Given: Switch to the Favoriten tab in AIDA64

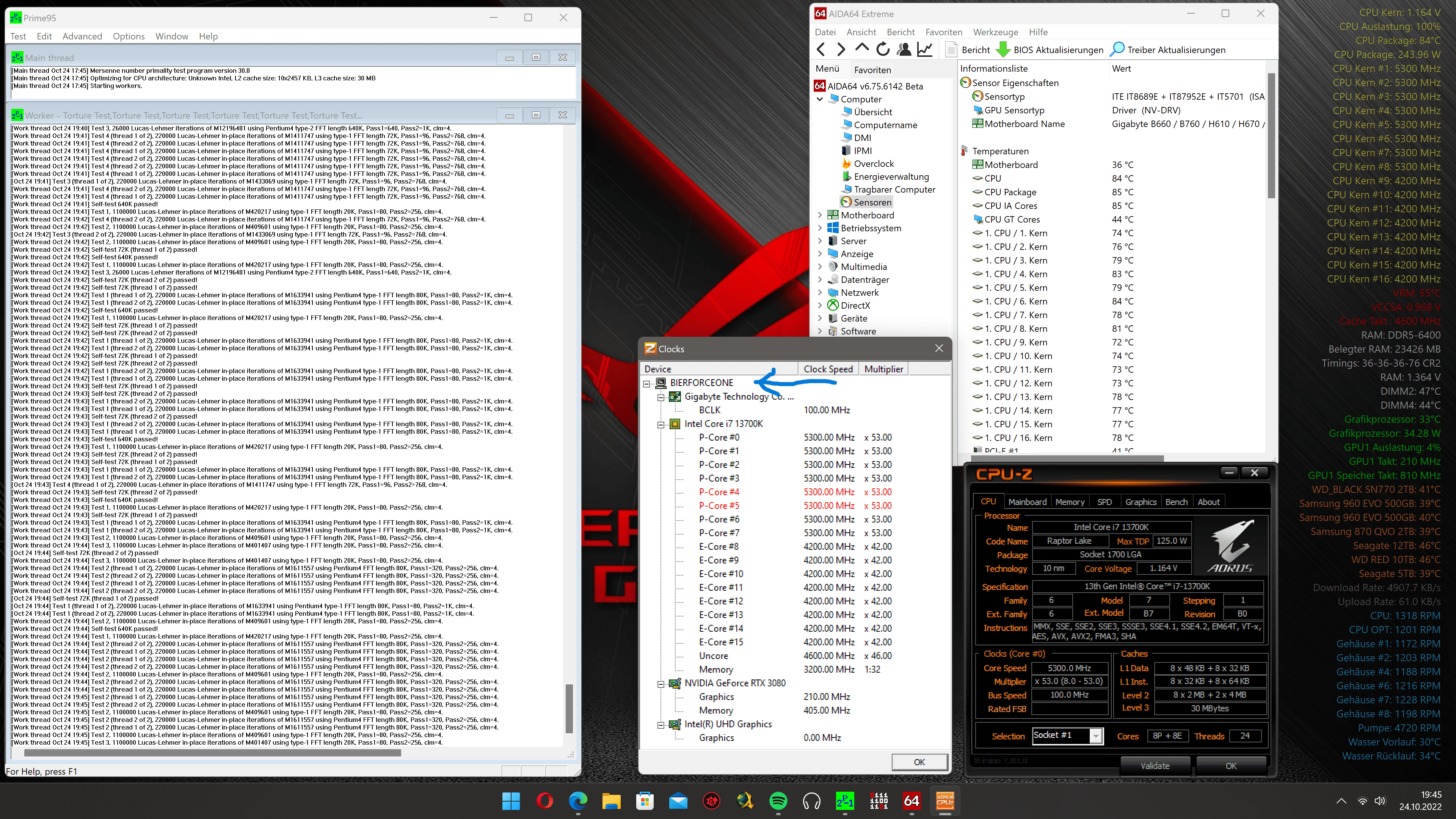Looking at the screenshot, I should pyautogui.click(x=872, y=69).
